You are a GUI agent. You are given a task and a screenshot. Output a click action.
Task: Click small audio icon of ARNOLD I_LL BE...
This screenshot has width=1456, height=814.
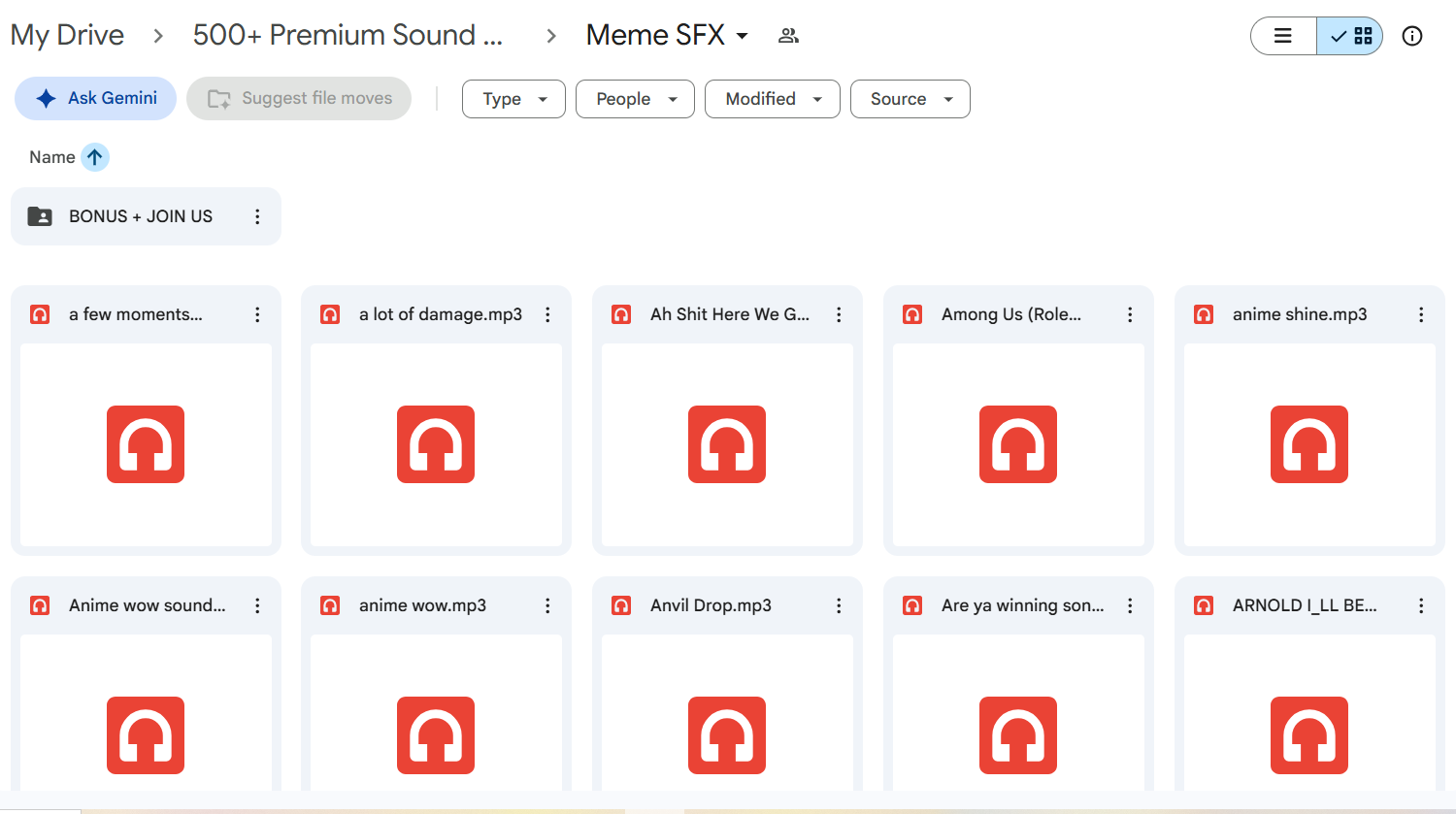(1204, 605)
